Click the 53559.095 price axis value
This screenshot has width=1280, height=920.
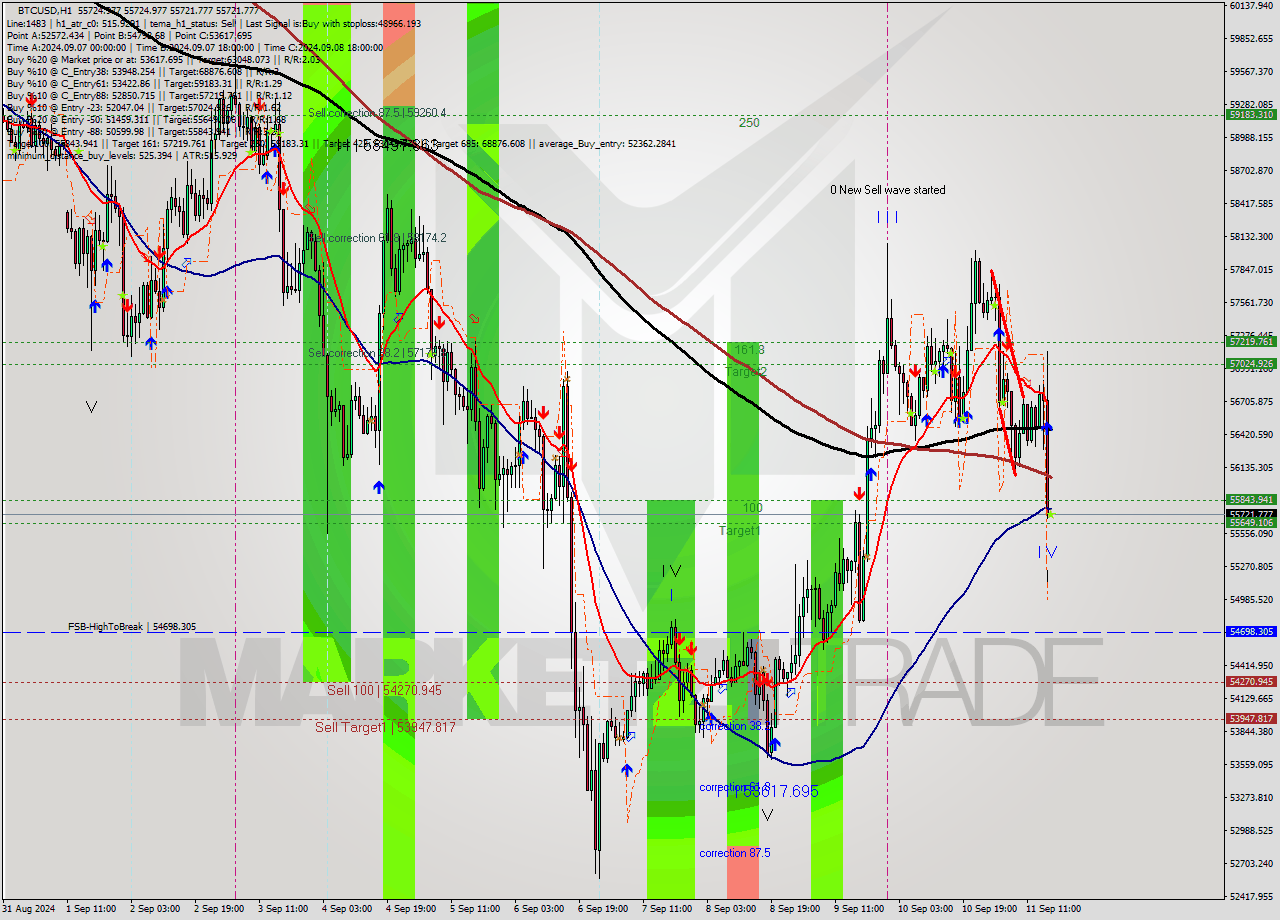[1252, 765]
